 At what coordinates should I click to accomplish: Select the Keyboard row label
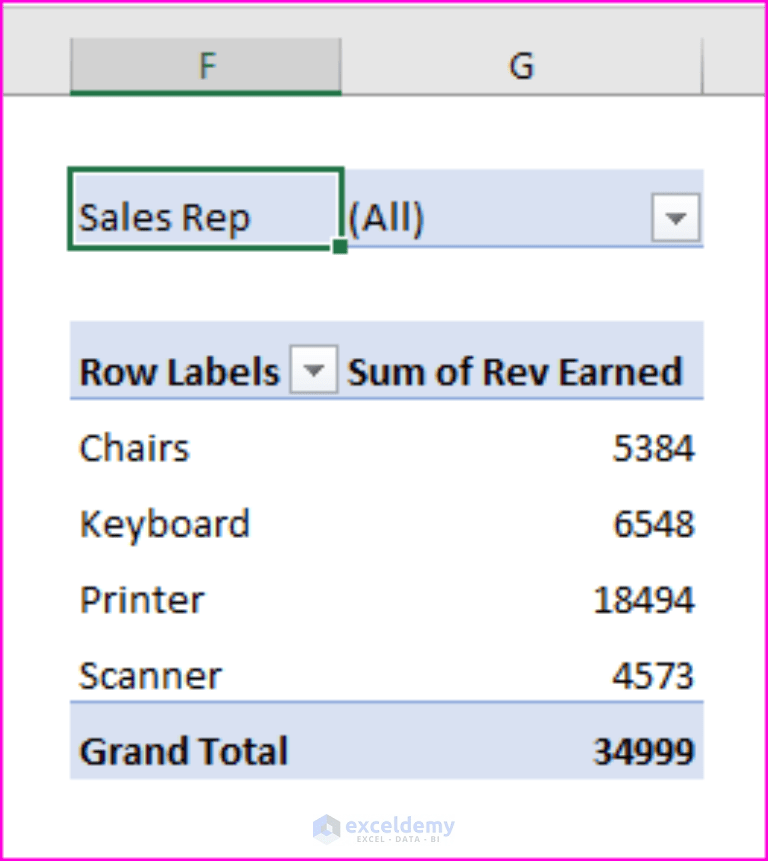click(164, 523)
